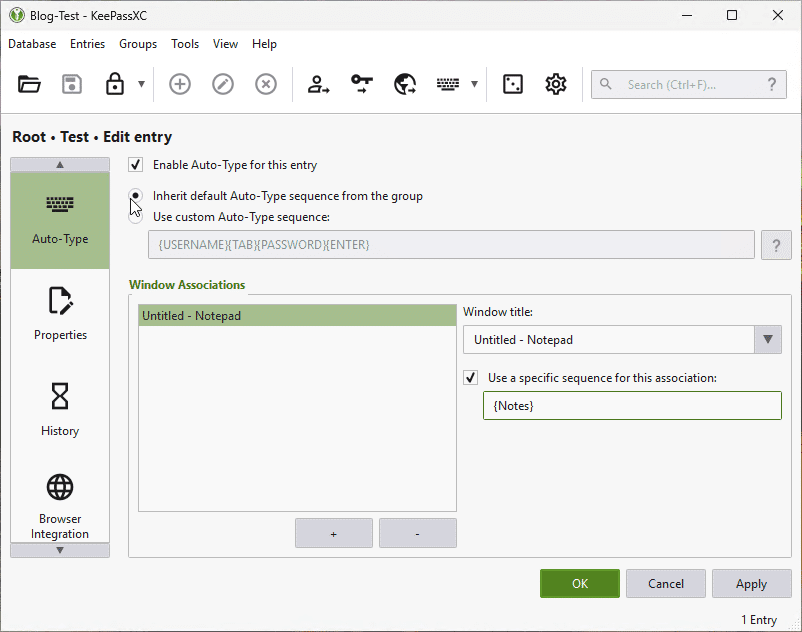Expand Auto-Type toolbar dropdown arrow
Screen dimensions: 802x632
click(474, 84)
